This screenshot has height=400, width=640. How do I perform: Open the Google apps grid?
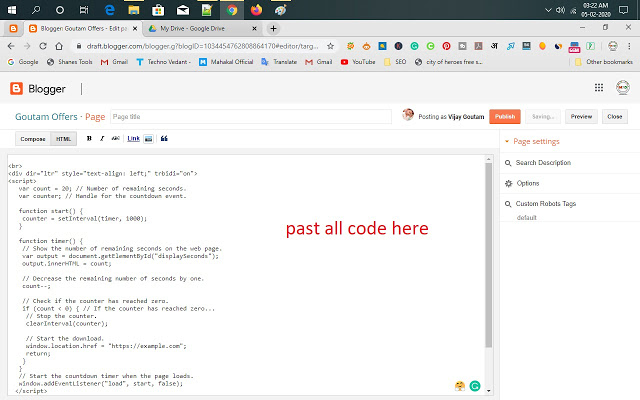599,88
